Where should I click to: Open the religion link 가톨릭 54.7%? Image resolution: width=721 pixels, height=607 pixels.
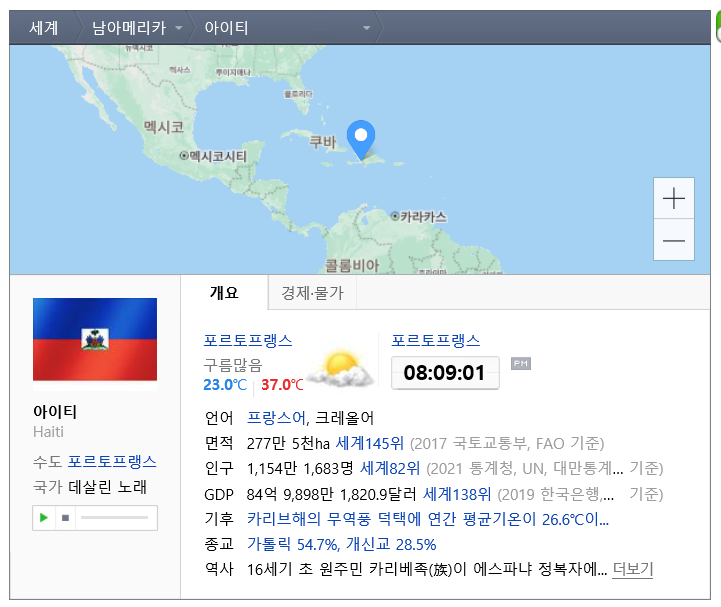pyautogui.click(x=341, y=544)
